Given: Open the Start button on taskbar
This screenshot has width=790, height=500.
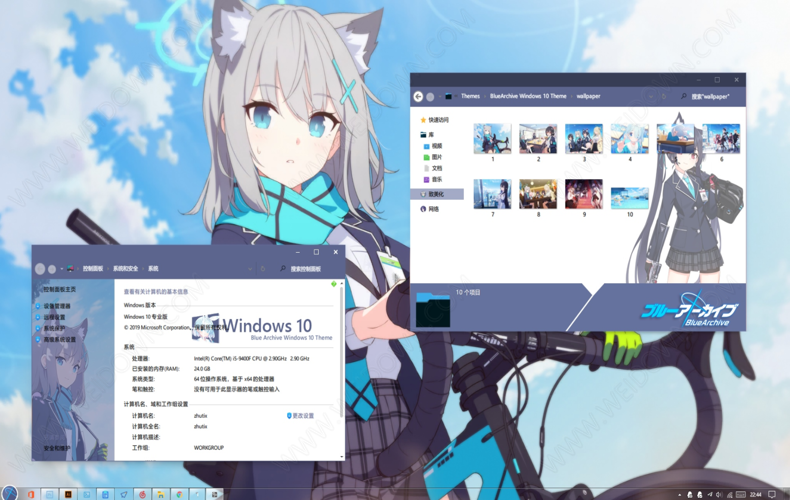Looking at the screenshot, I should (x=9, y=493).
